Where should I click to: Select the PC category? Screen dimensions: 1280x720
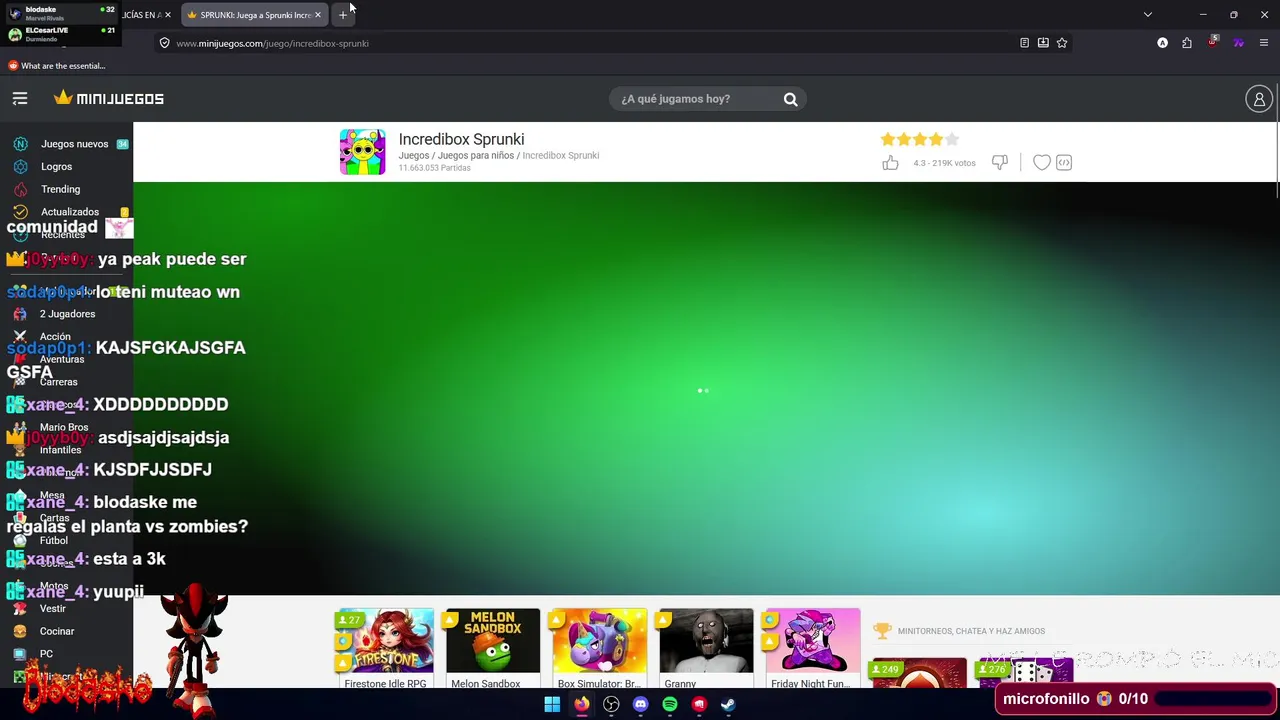click(x=46, y=654)
